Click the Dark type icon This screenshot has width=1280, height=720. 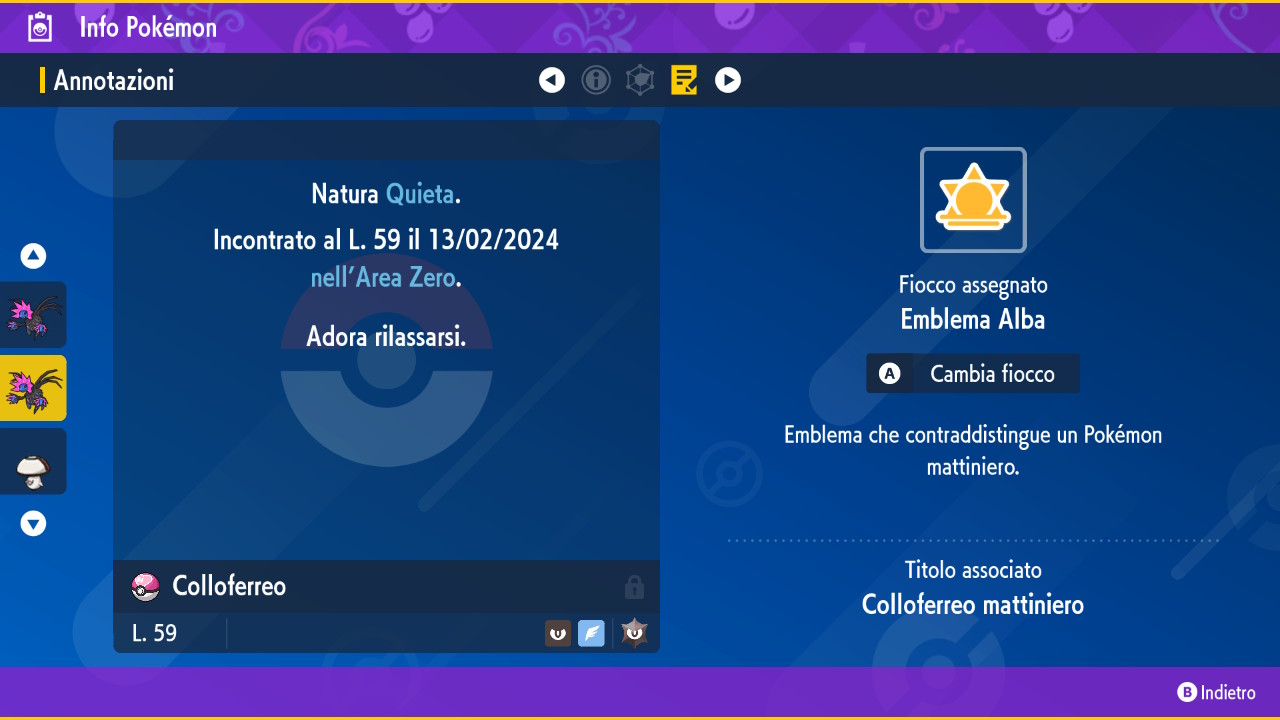[558, 633]
